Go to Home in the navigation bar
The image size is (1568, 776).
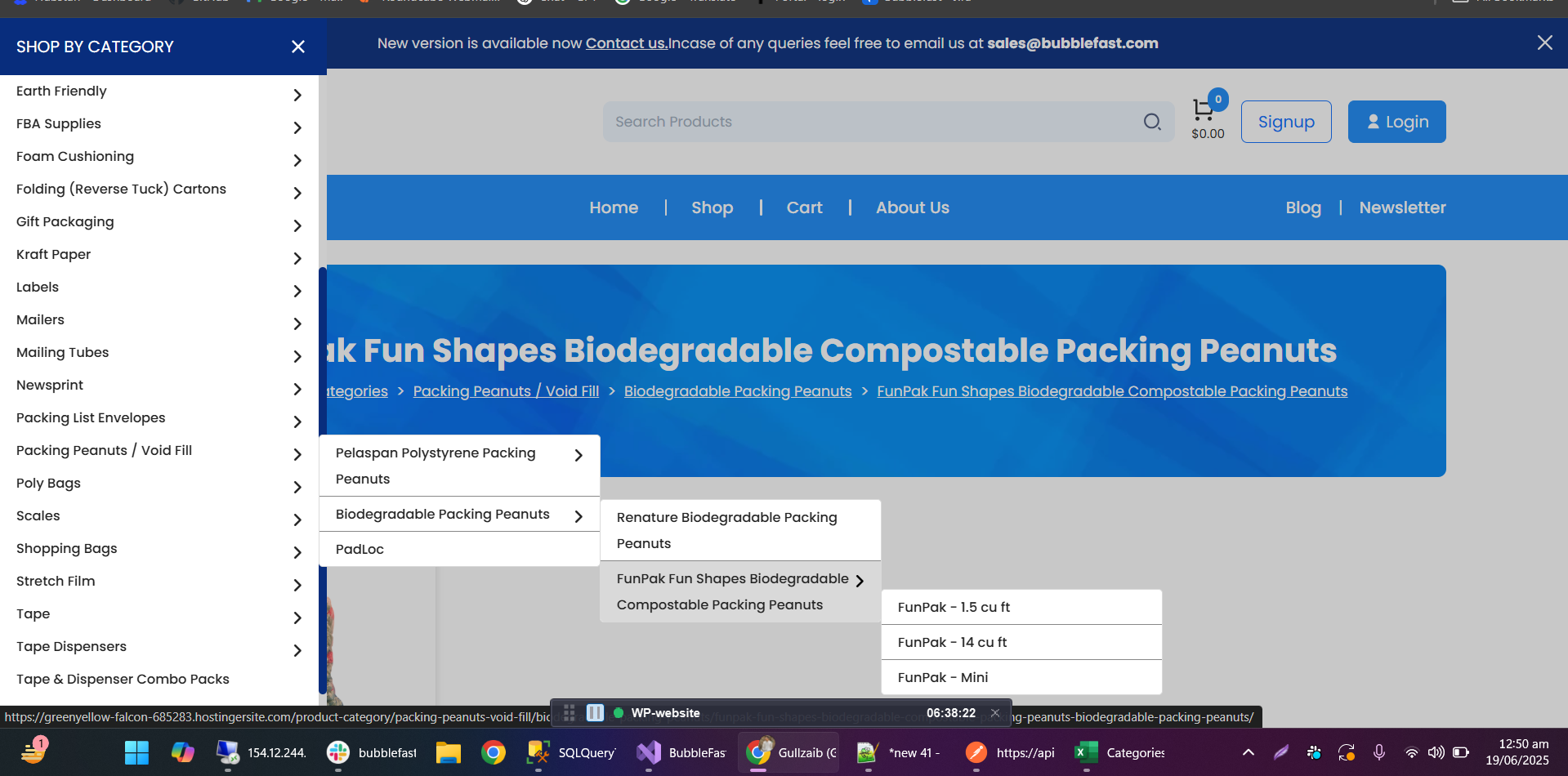[x=614, y=207]
